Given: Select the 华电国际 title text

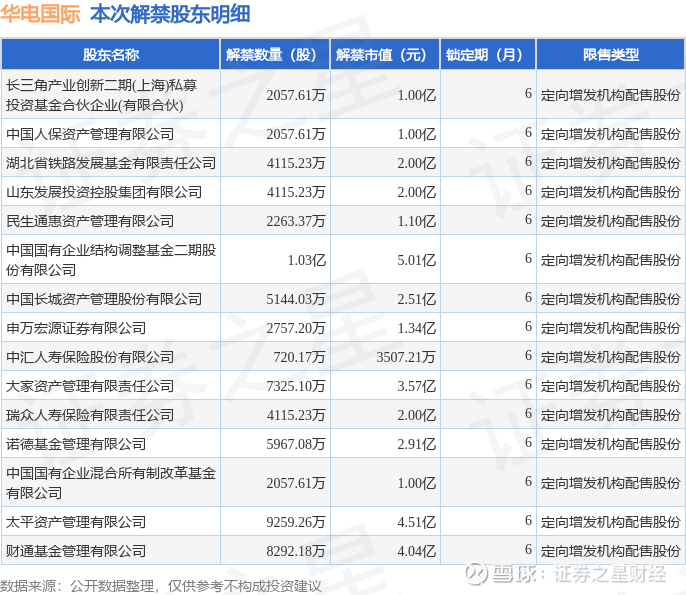Looking at the screenshot, I should click(40, 14).
